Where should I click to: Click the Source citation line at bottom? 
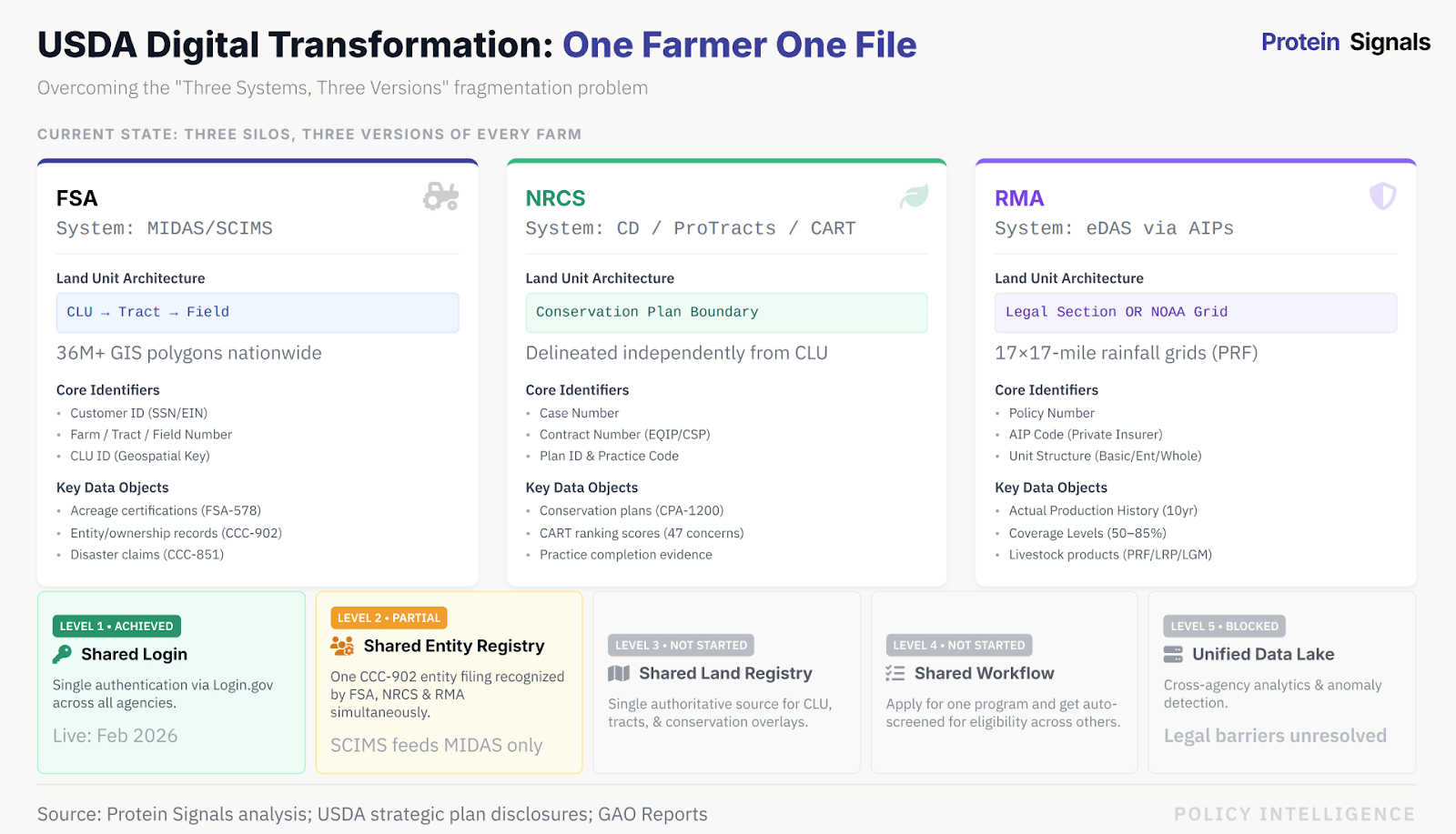pos(372,814)
